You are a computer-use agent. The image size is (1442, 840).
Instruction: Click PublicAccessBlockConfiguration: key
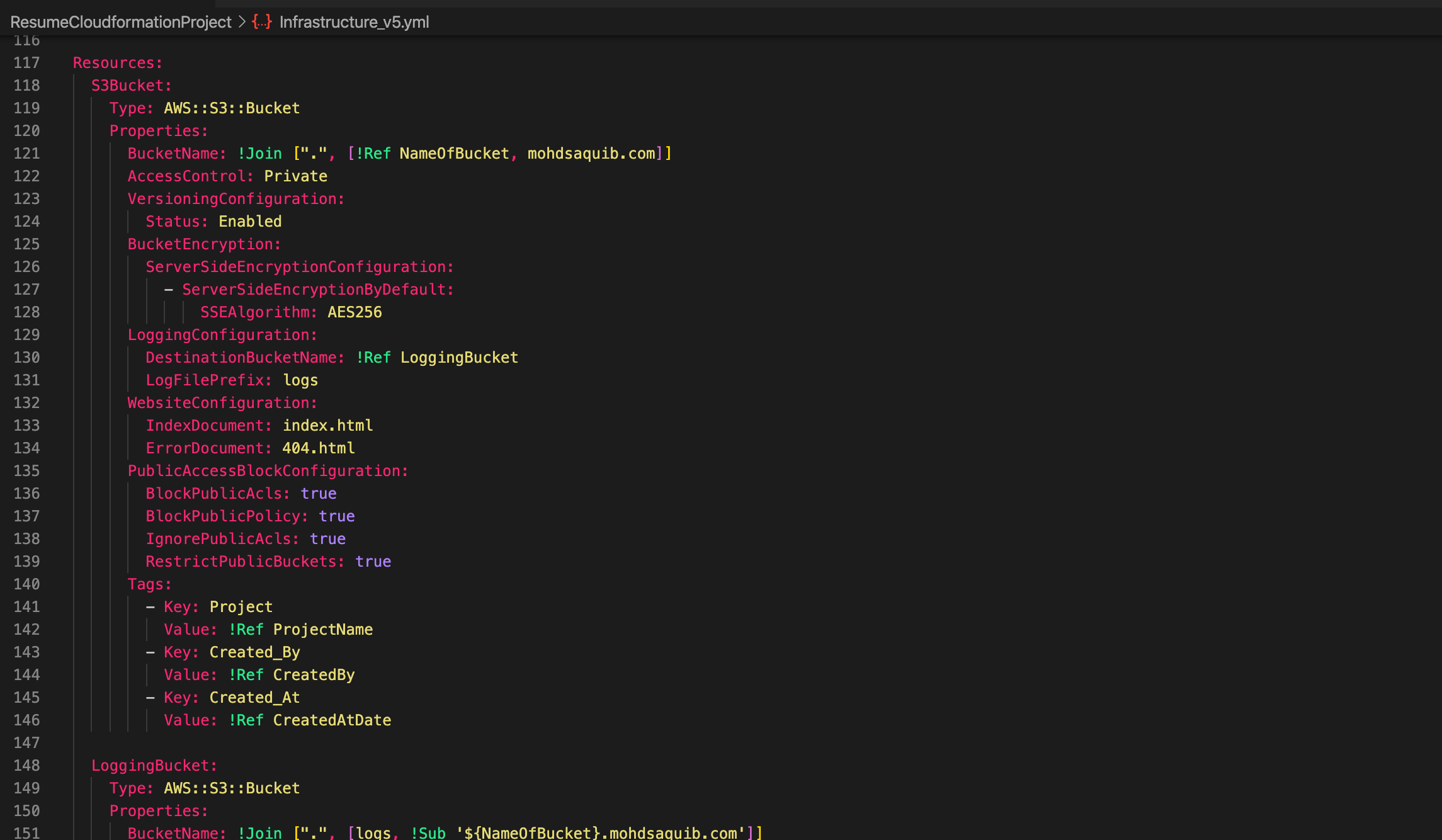click(268, 471)
